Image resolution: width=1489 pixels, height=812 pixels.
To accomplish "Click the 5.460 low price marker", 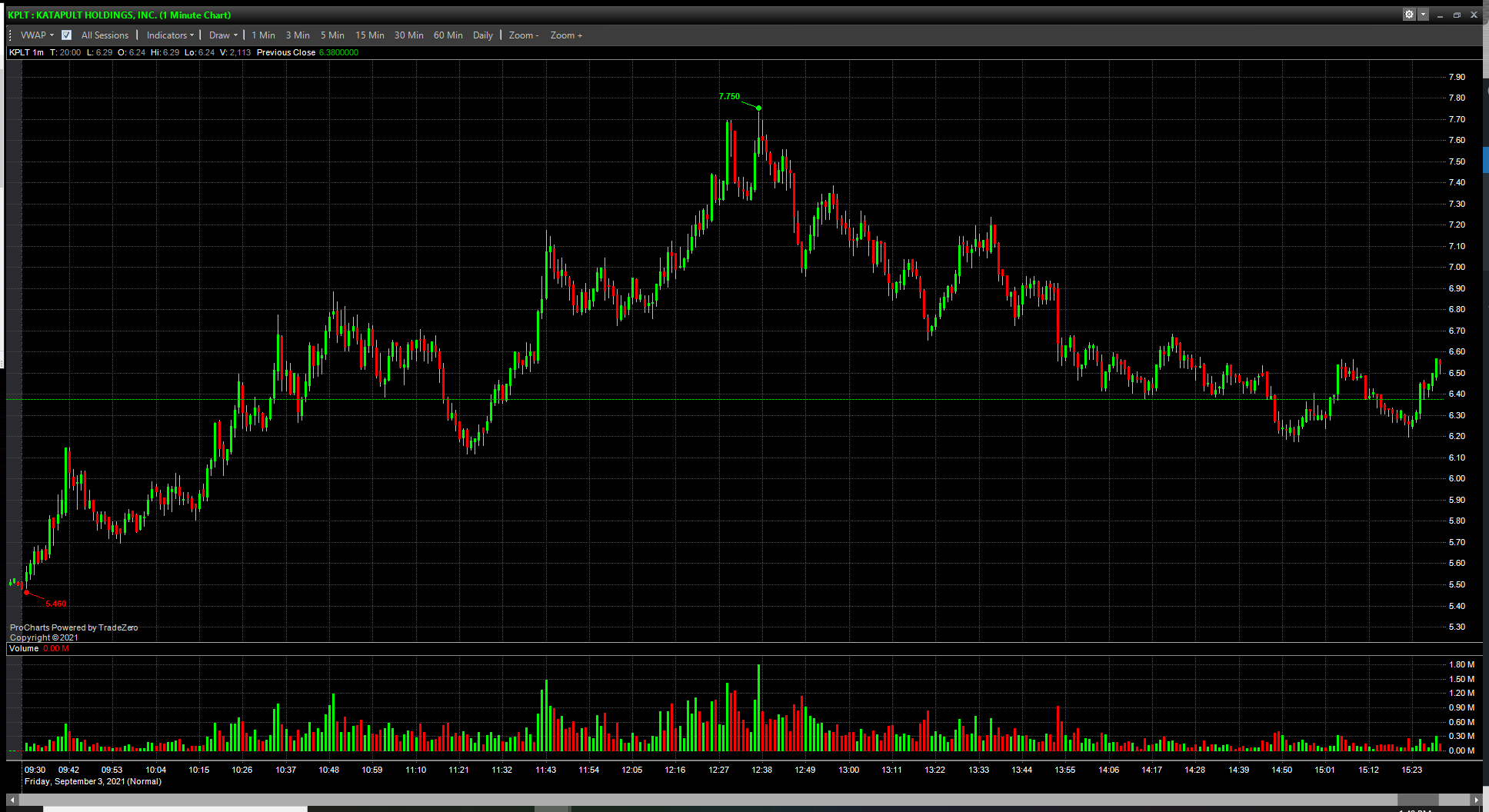I will click(x=55, y=604).
